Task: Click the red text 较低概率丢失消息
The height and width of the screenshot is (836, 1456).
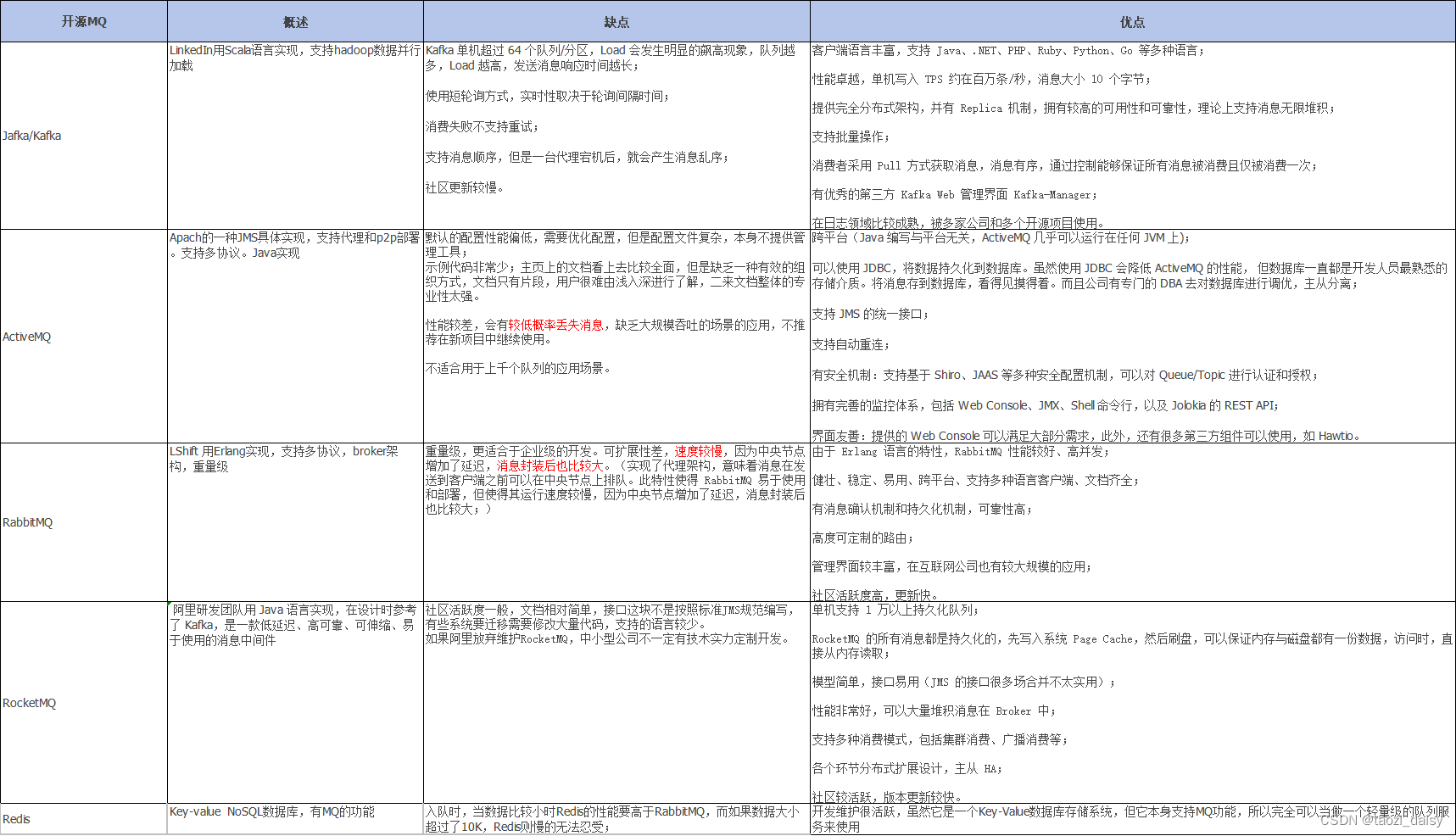Action: tap(556, 325)
